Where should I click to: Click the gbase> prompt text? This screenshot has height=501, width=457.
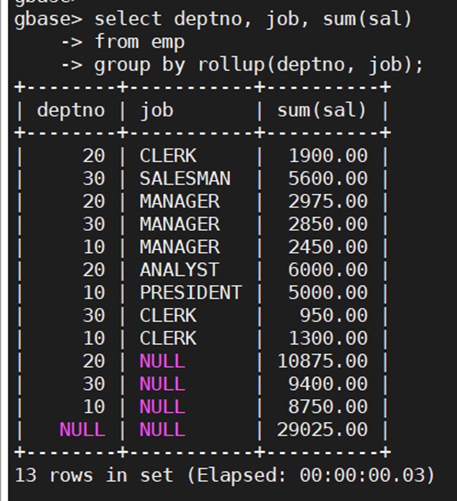point(48,19)
